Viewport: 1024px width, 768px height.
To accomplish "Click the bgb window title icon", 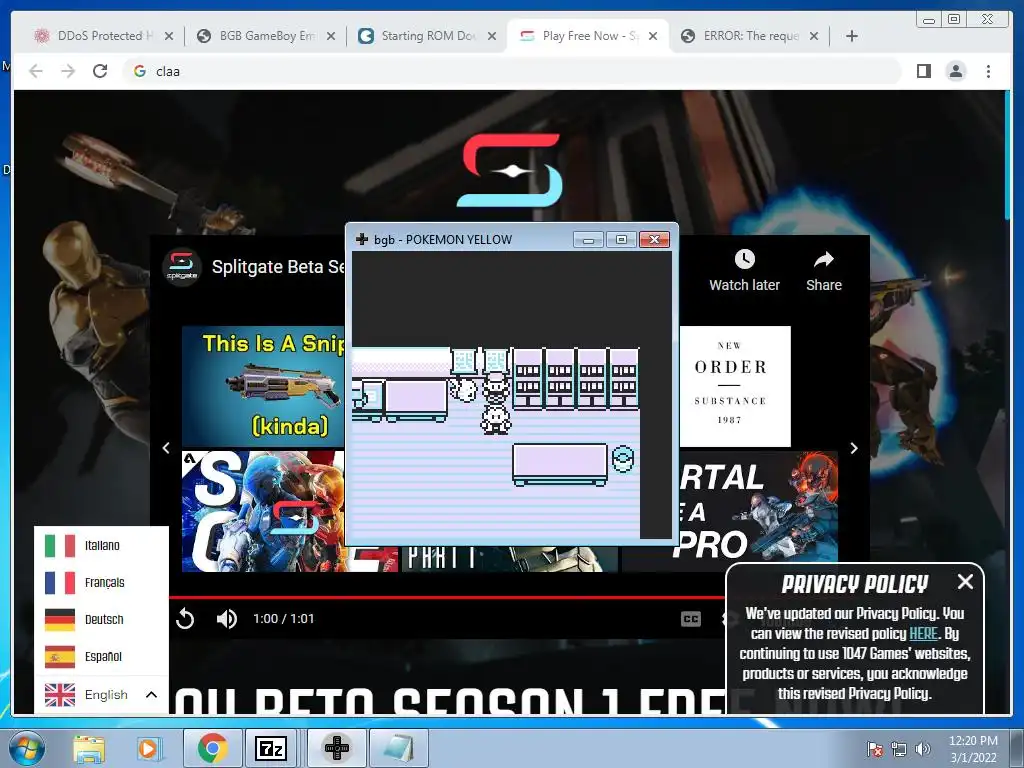I will [362, 240].
